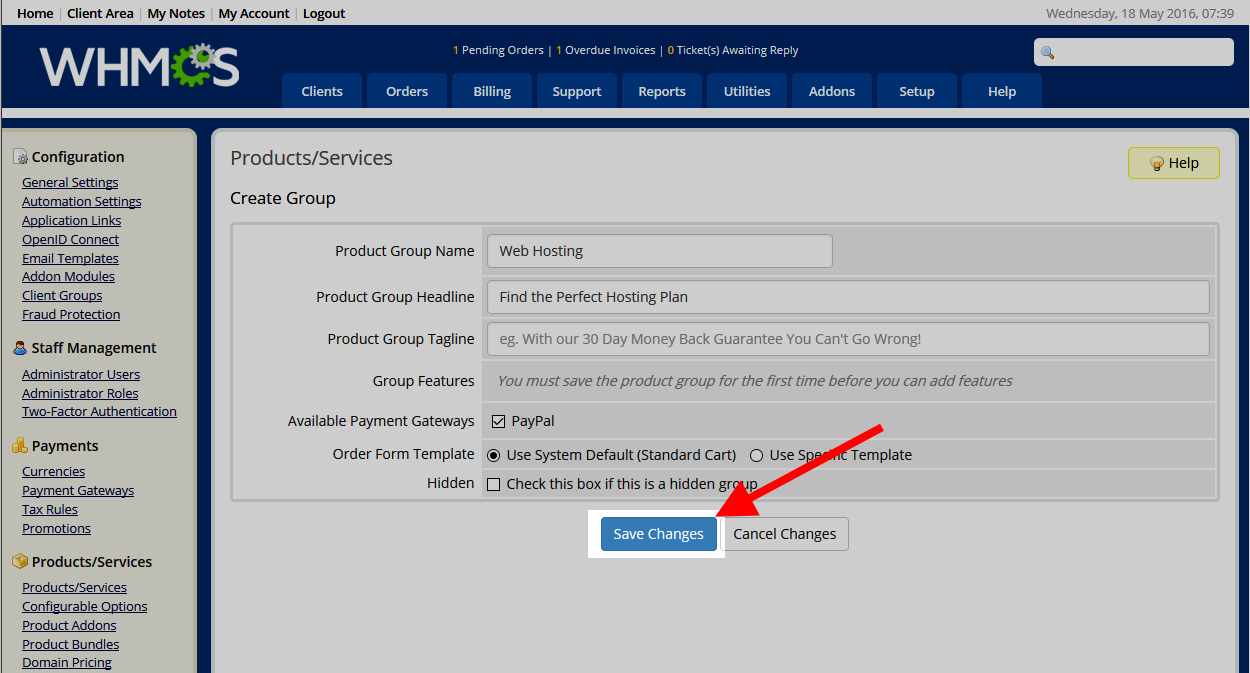The width and height of the screenshot is (1250, 673).
Task: Click into the Product Group Tagline field
Action: click(848, 339)
